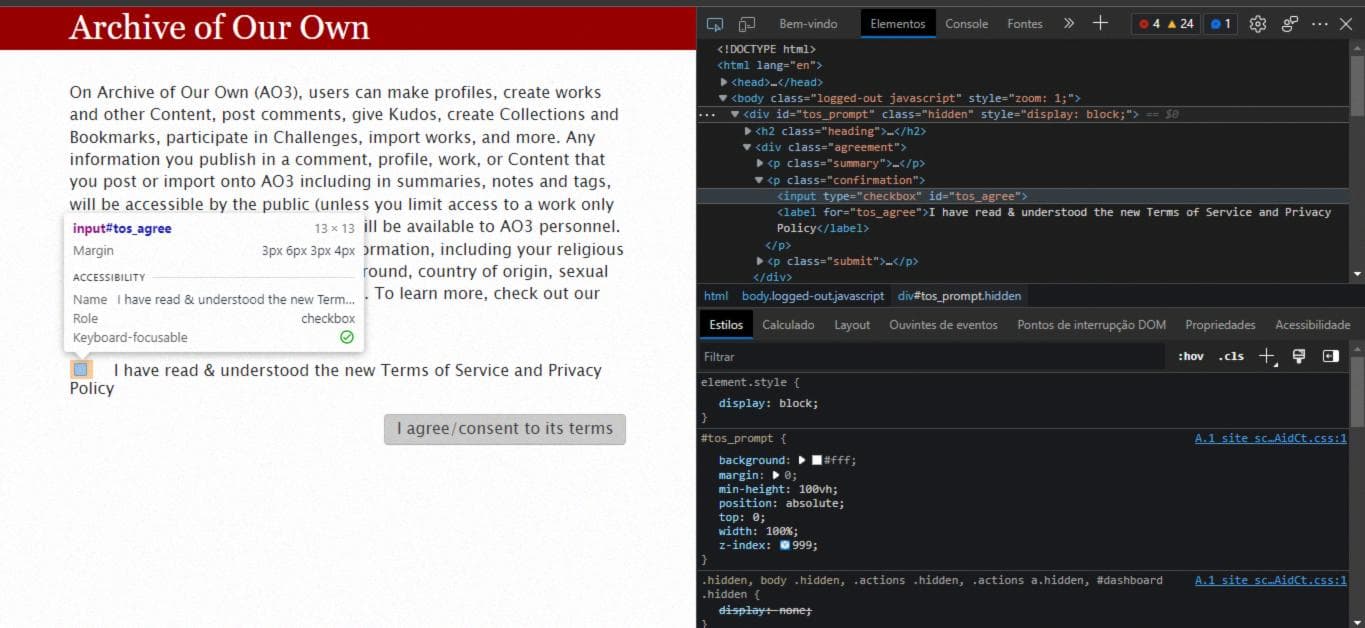Open Pontos de interrupção DOM tab
Image resolution: width=1365 pixels, height=628 pixels.
(x=1091, y=324)
